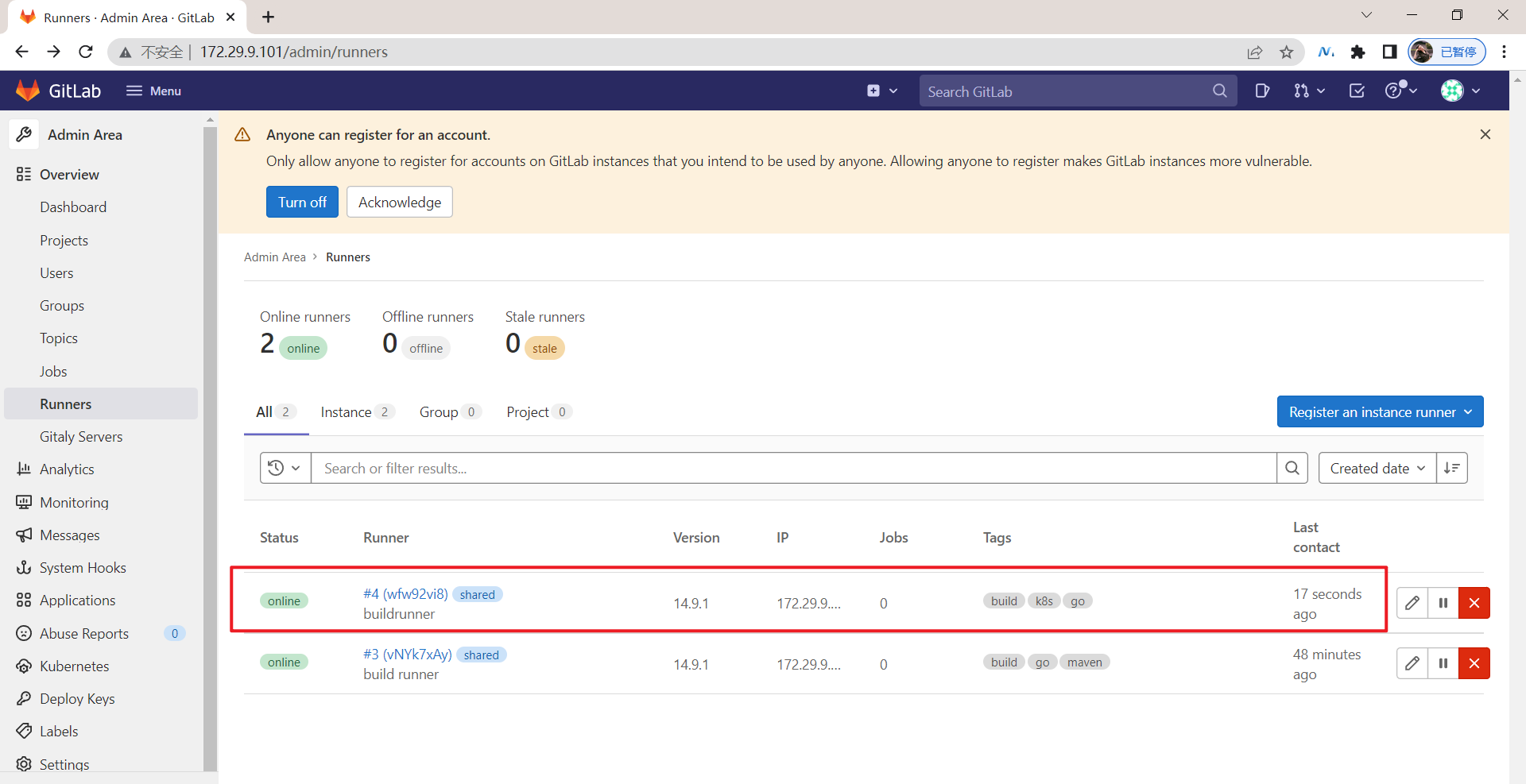Open the Chrome three-dot menu
The image size is (1526, 784).
[1504, 52]
